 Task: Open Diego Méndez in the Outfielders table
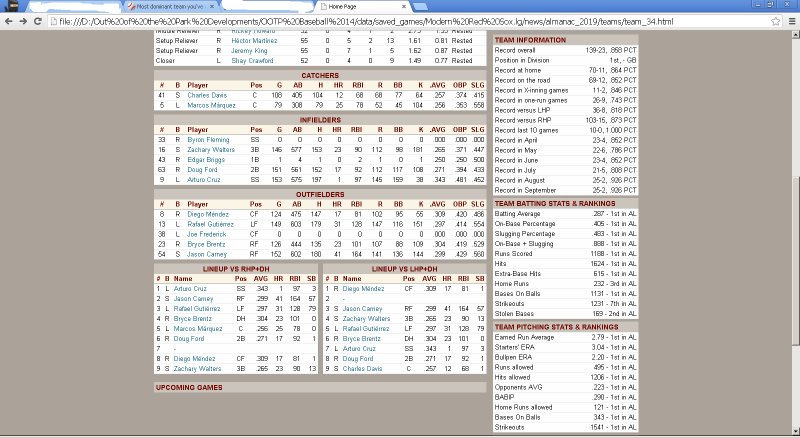point(208,213)
